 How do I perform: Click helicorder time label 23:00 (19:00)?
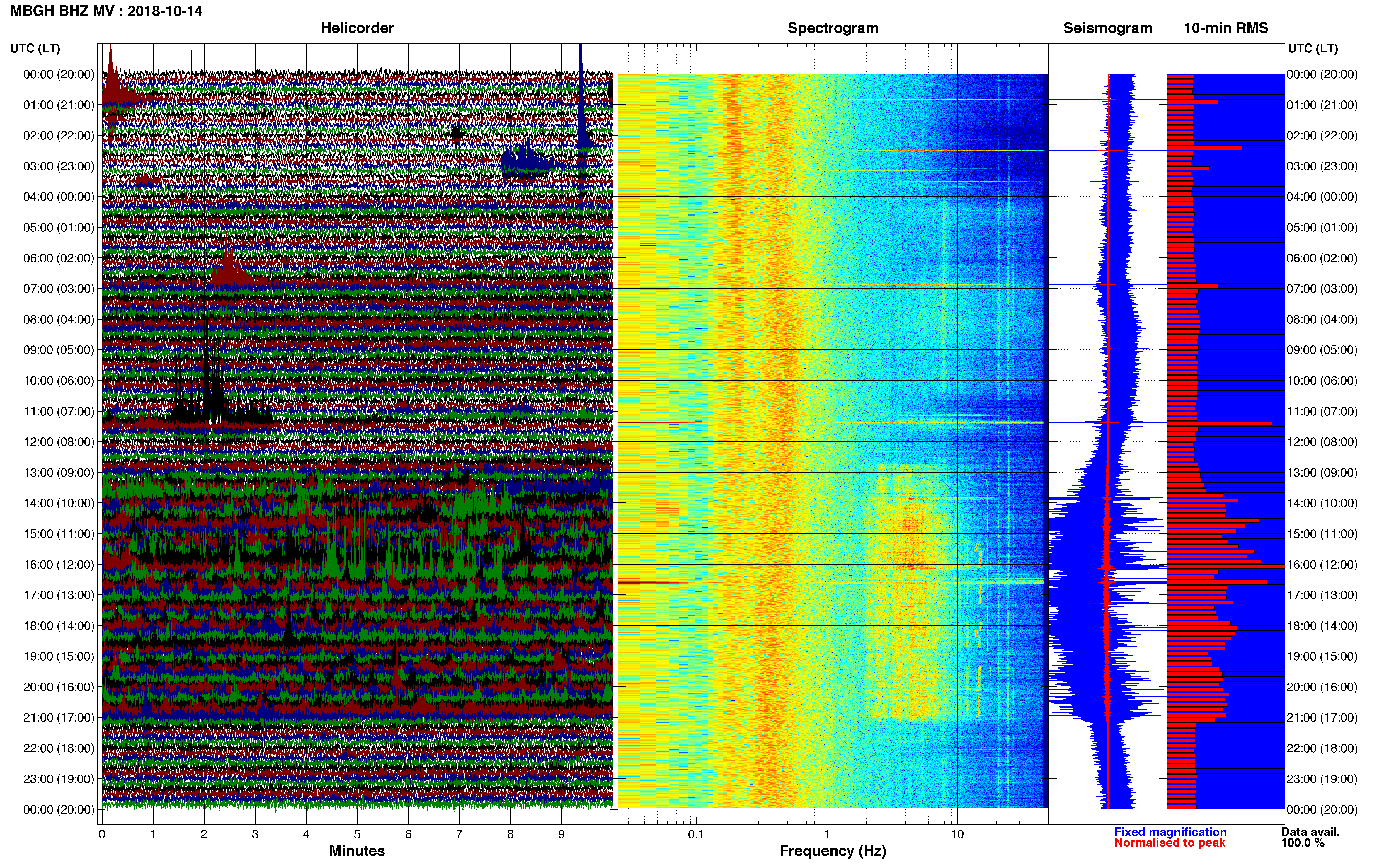[x=59, y=779]
